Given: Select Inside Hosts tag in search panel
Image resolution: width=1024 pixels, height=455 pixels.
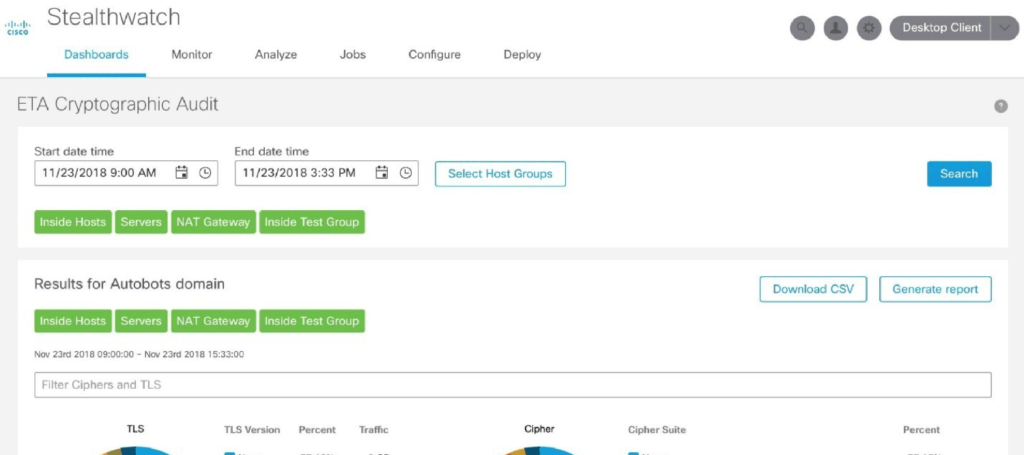Looking at the screenshot, I should (x=72, y=222).
